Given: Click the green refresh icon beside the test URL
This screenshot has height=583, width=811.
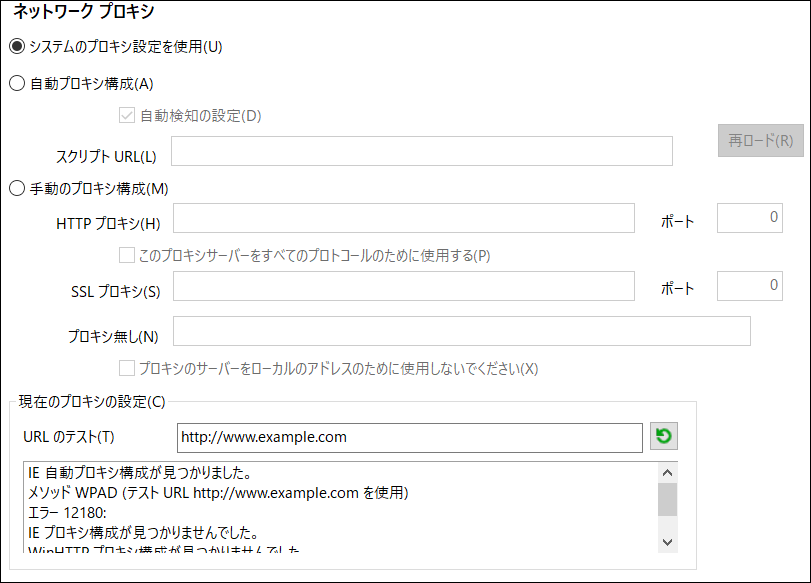Looking at the screenshot, I should tap(664, 436).
